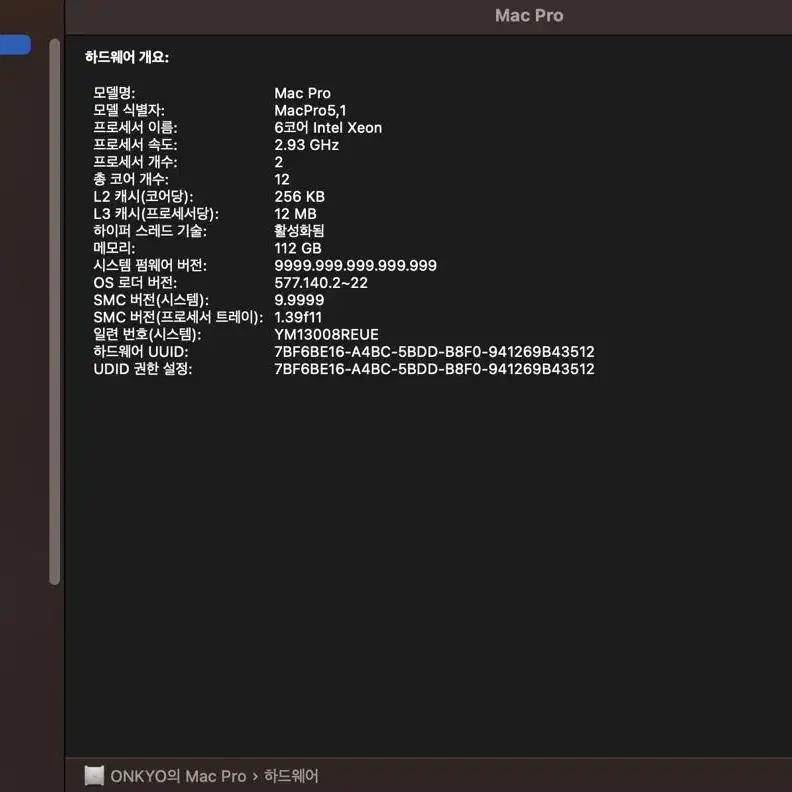Click the UUID value beside '하드웨어 UUID:'
The height and width of the screenshot is (792, 792).
pos(434,352)
